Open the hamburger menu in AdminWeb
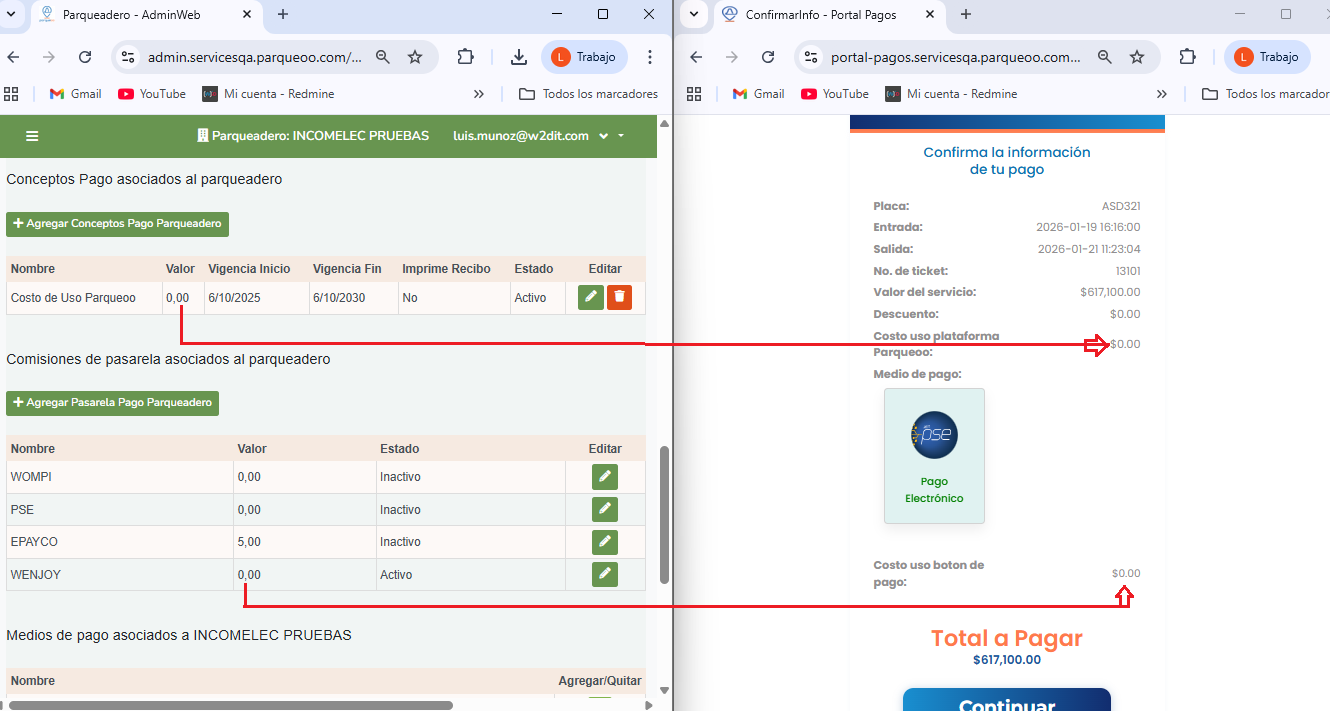Screen dimensions: 1330x711 click(32, 136)
